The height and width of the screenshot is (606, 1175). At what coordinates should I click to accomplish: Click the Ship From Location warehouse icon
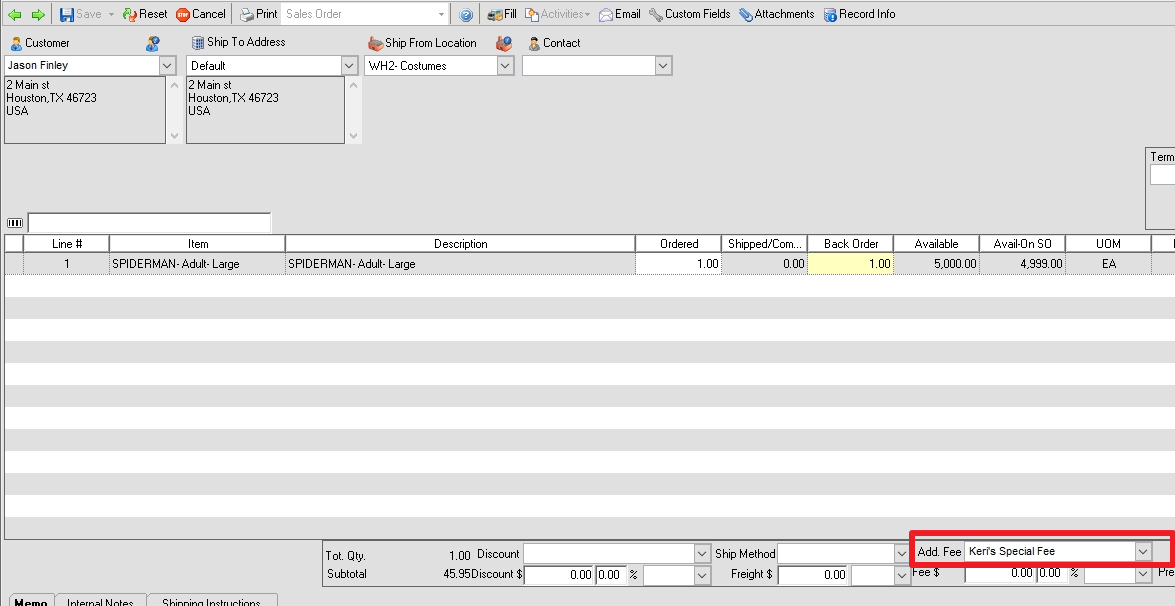pos(375,43)
